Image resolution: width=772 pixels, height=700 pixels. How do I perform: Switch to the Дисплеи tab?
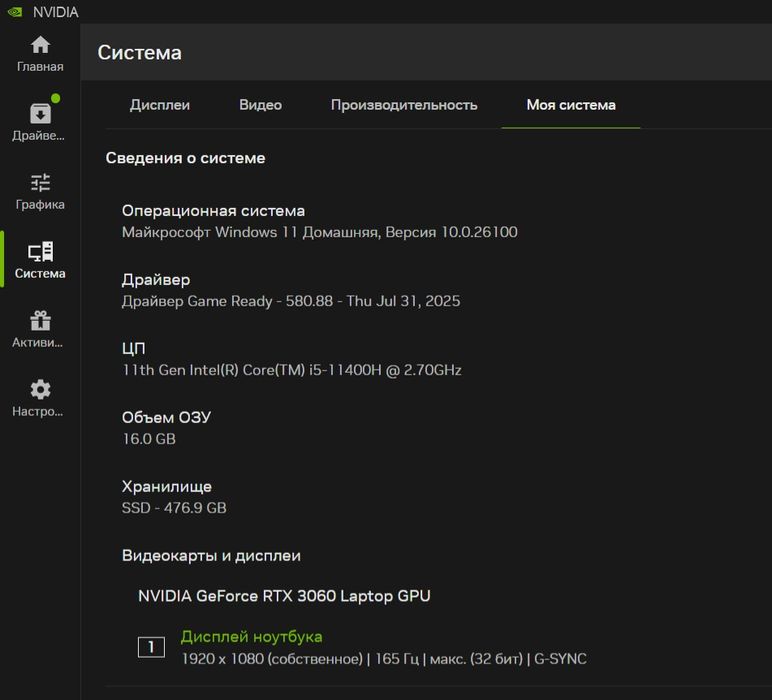[x=160, y=105]
